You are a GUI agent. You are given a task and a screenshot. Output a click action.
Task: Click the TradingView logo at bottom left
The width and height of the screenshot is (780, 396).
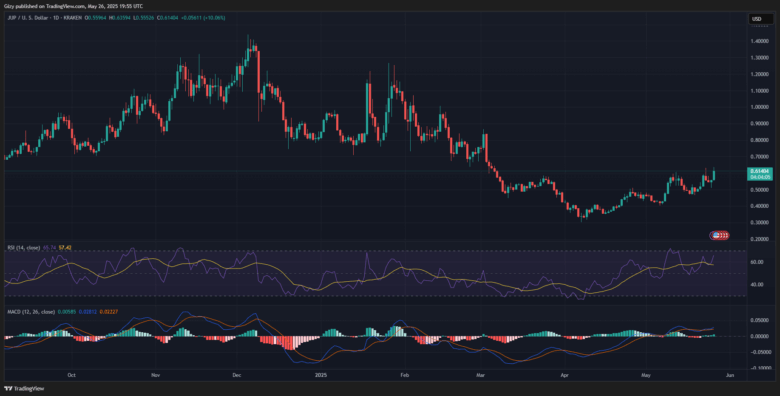click(x=24, y=389)
